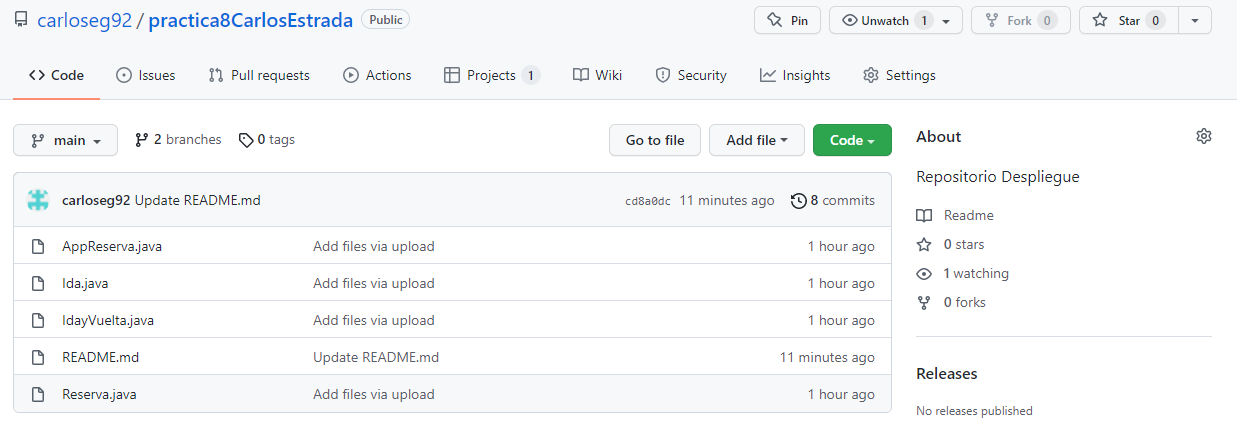Open the repository Settings tab
Image resolution: width=1237 pixels, height=424 pixels.
point(899,75)
